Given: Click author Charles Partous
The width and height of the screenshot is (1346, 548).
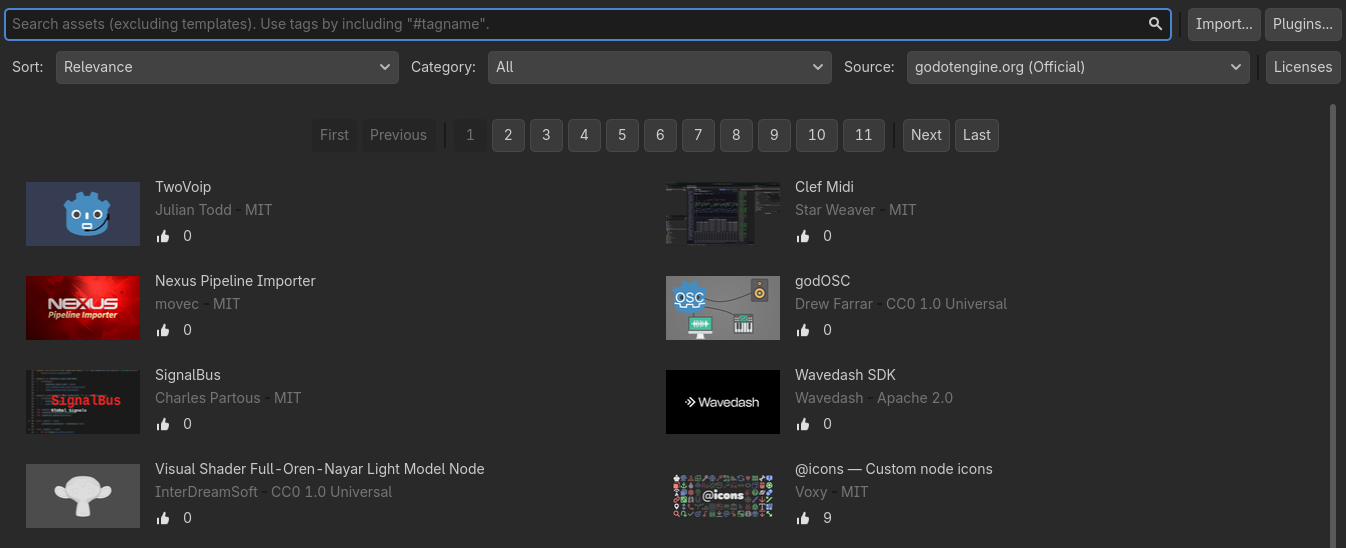Looking at the screenshot, I should pos(207,398).
